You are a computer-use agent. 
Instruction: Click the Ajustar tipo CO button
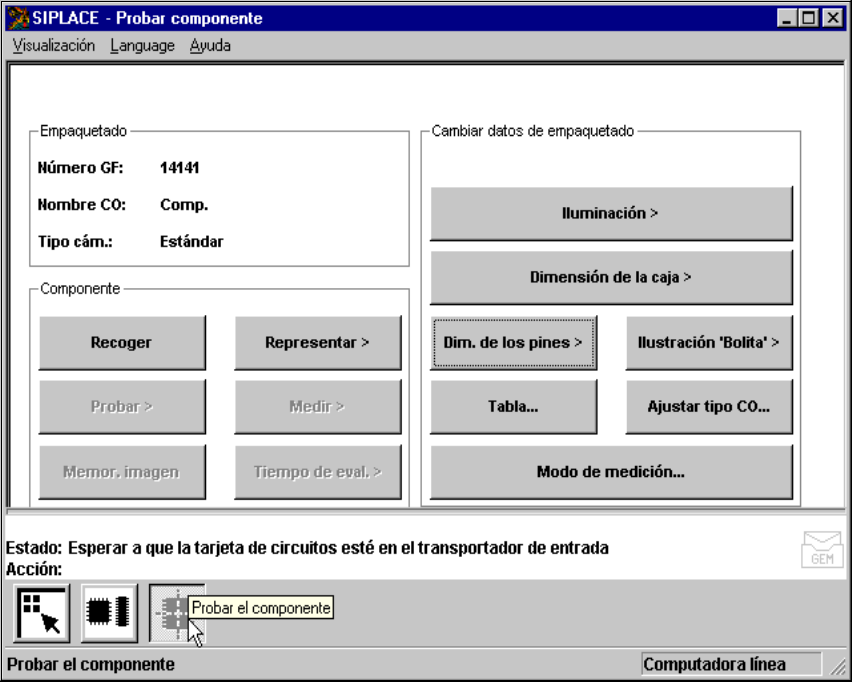pos(709,406)
